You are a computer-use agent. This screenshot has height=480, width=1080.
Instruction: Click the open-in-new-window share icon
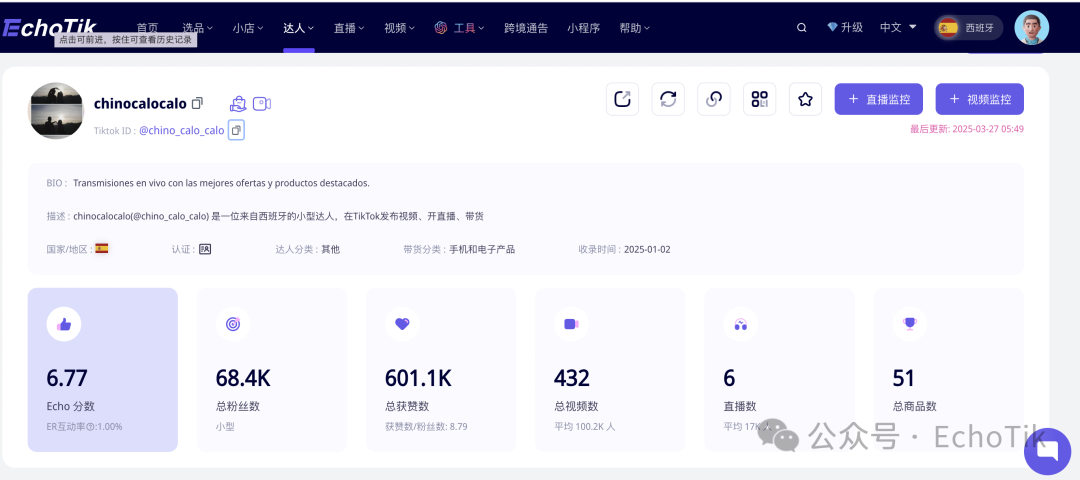pyautogui.click(x=622, y=99)
